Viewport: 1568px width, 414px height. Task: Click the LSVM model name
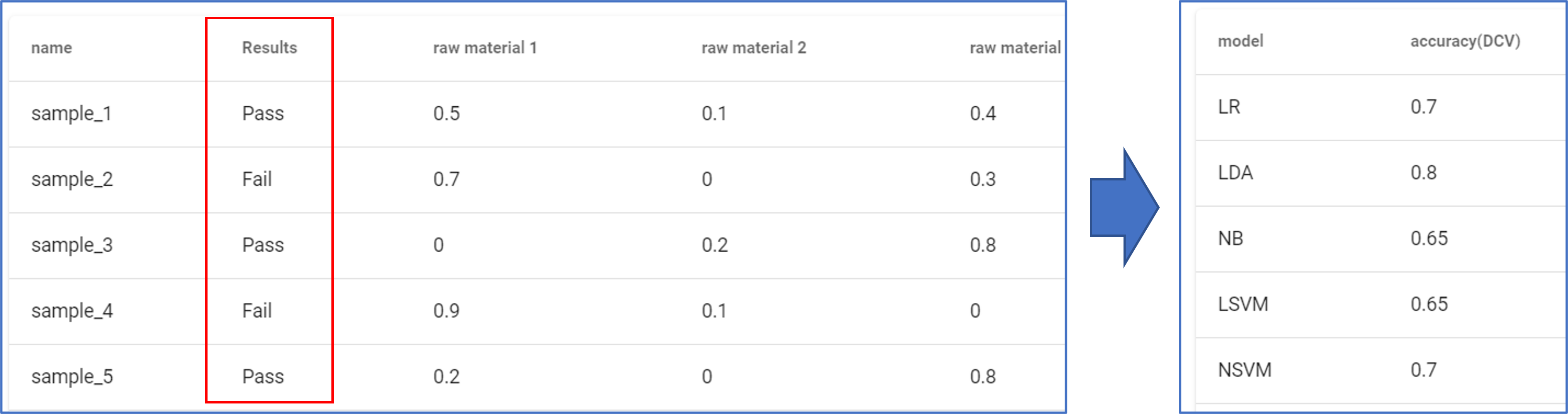click(x=1242, y=304)
